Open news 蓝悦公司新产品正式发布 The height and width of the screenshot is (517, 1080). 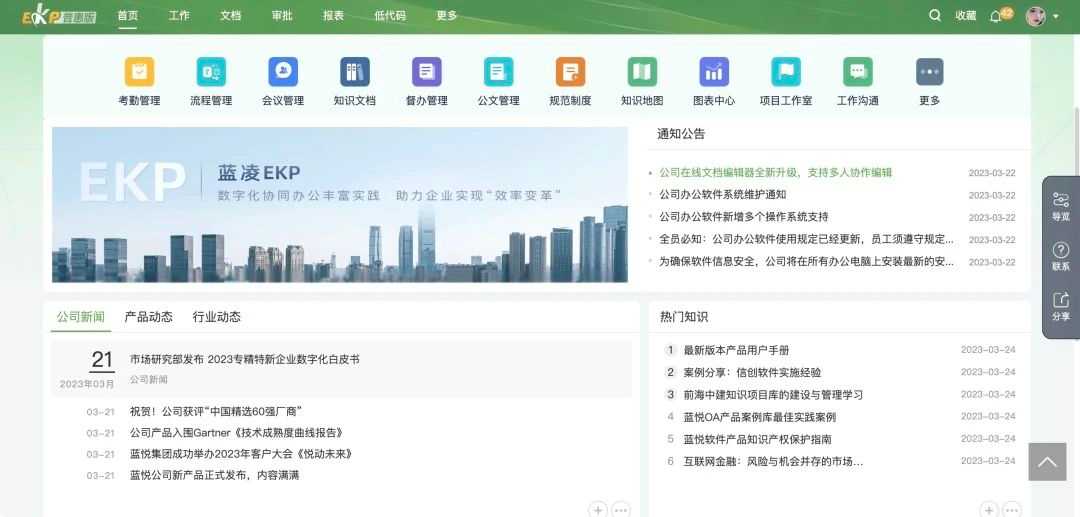[x=214, y=476]
